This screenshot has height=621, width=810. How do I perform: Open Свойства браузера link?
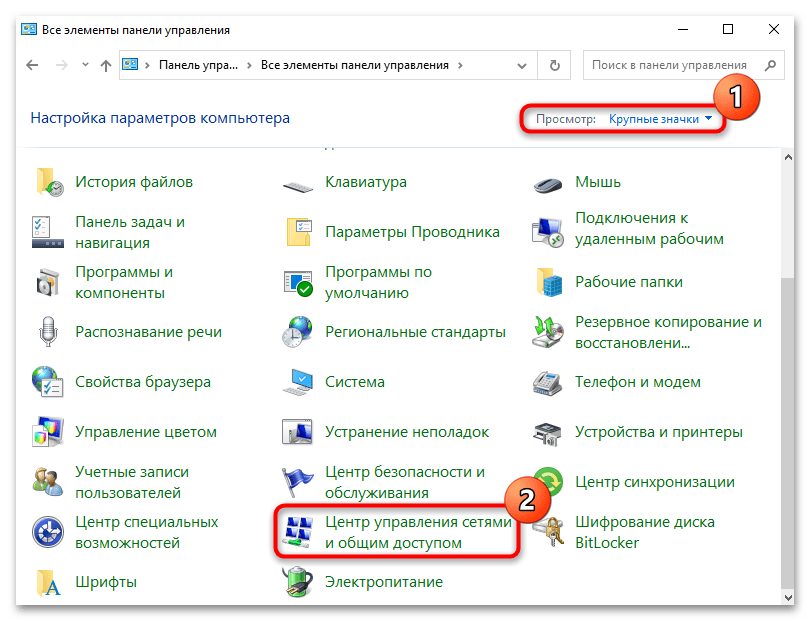click(143, 382)
